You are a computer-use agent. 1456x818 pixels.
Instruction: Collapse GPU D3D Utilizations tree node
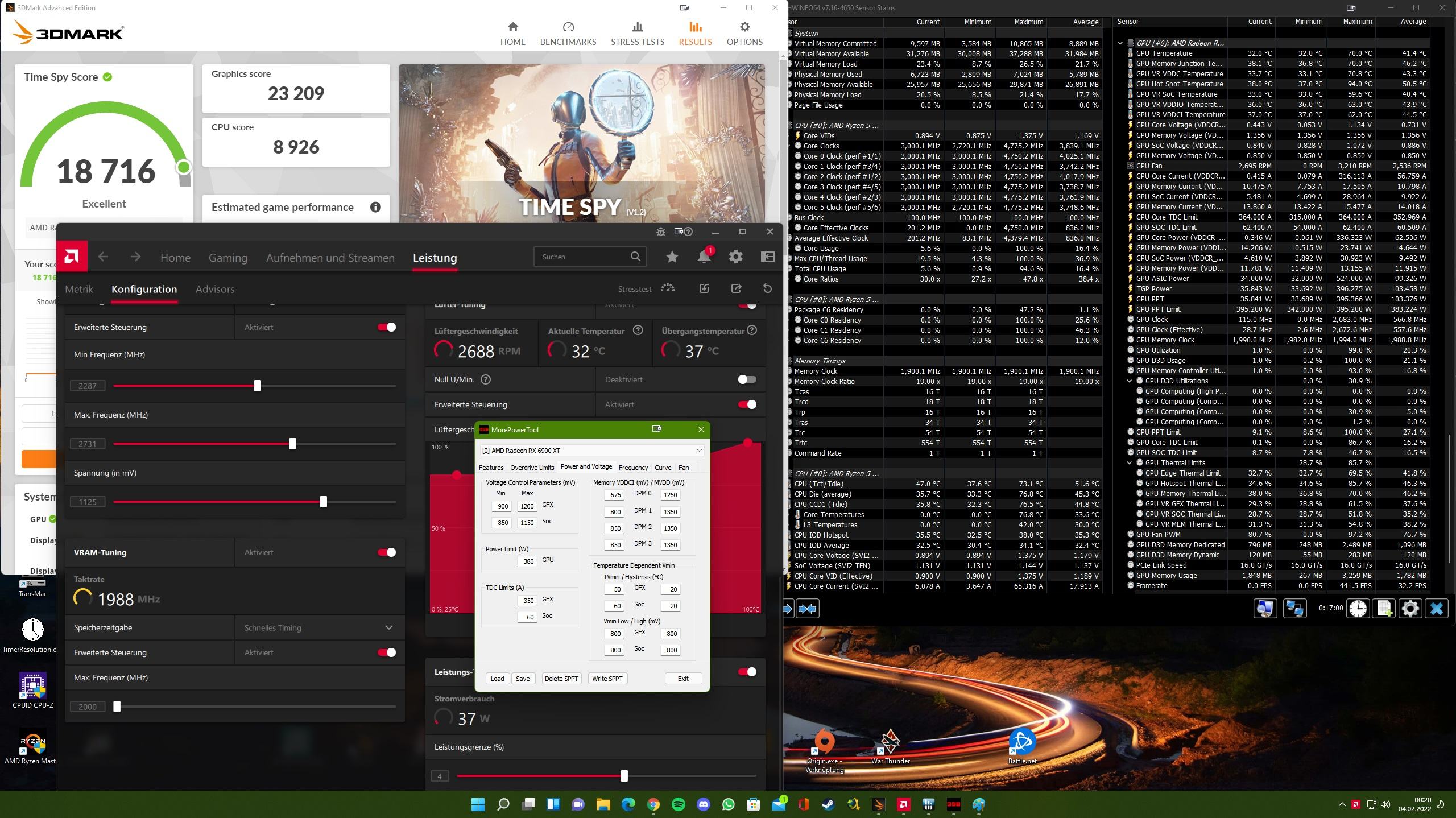pyautogui.click(x=1130, y=381)
